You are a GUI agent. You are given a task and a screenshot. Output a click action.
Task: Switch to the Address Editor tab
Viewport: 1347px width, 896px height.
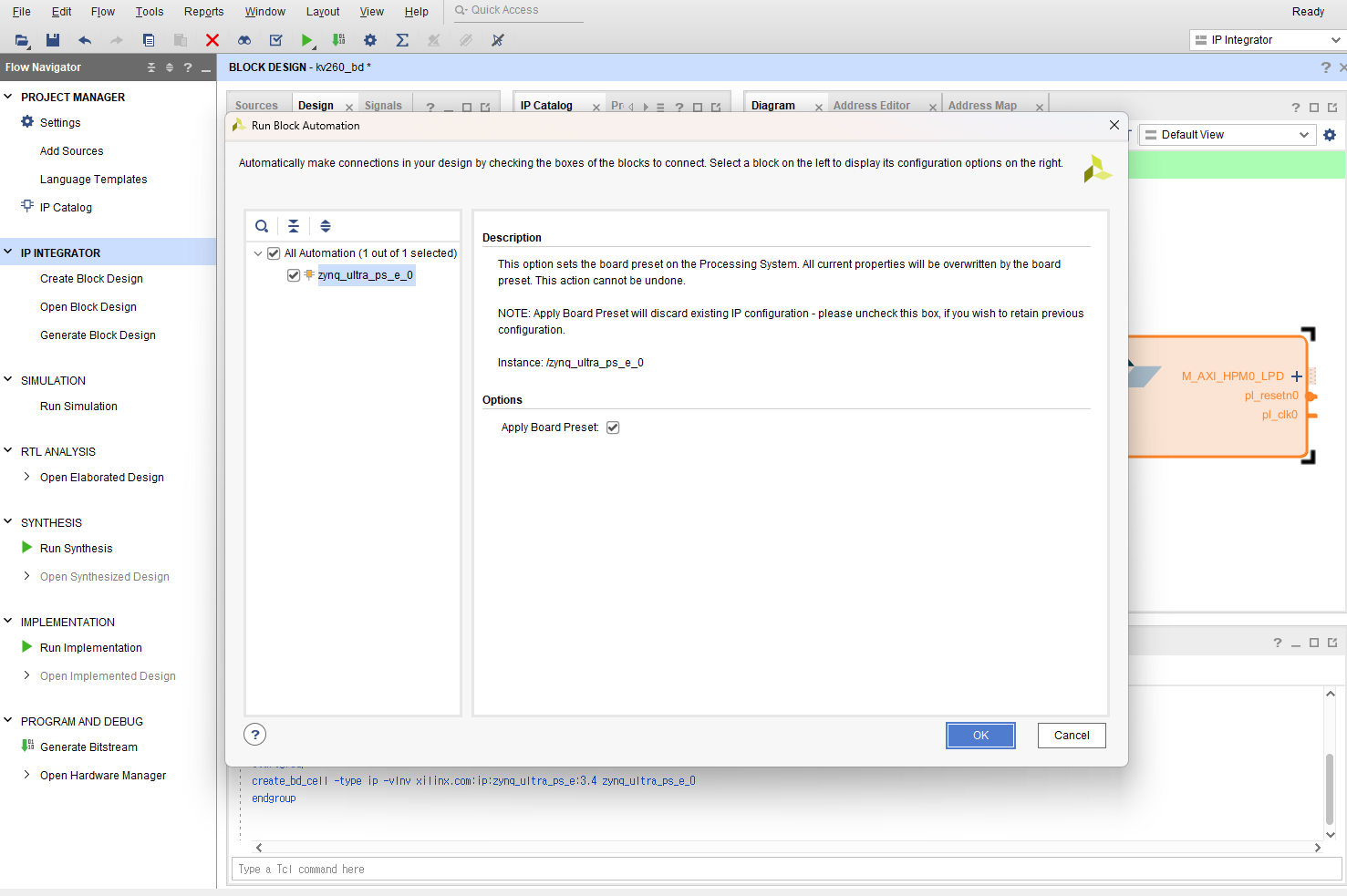pos(872,106)
